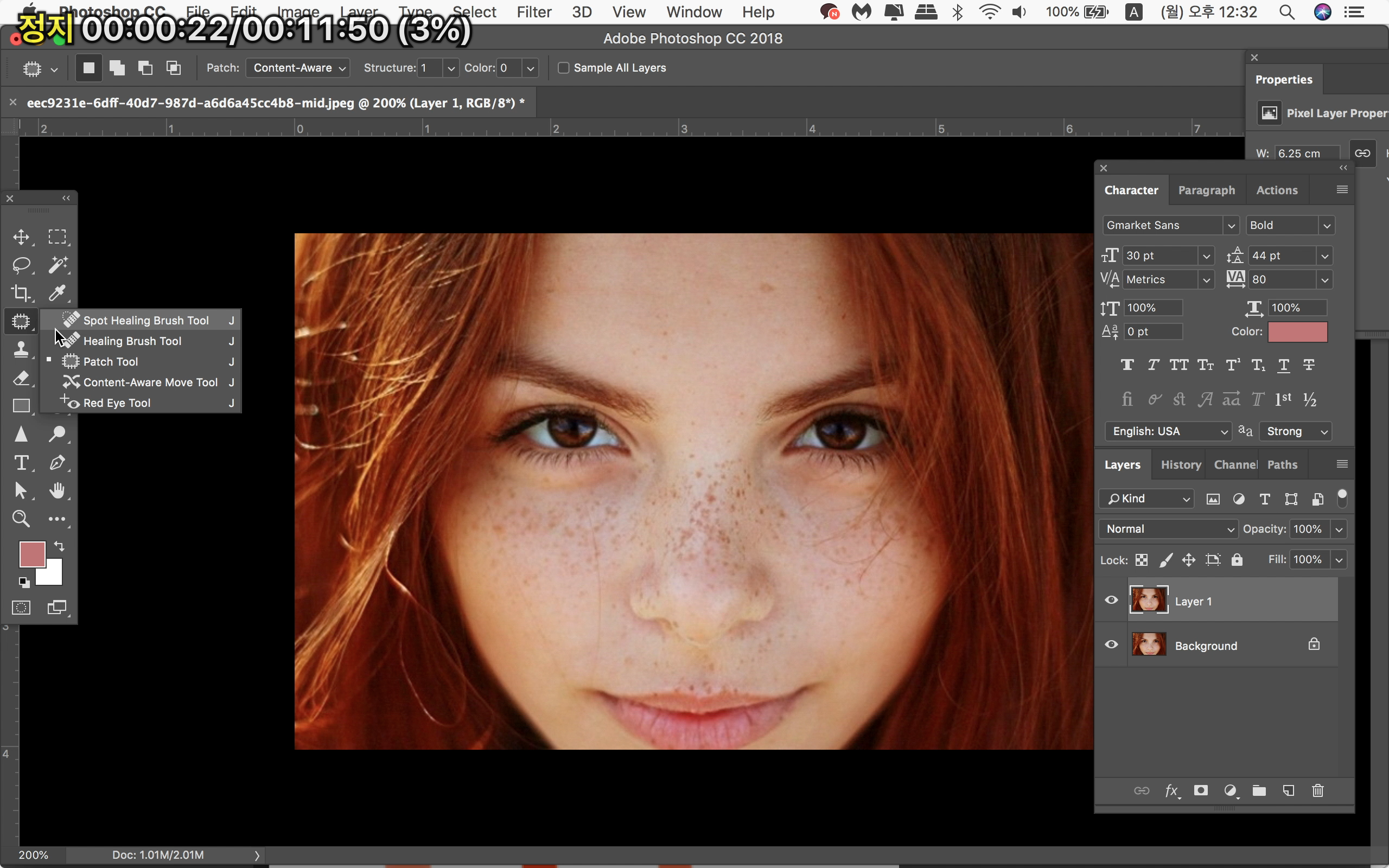This screenshot has width=1389, height=868.
Task: Enable Sample All Layers checkbox
Action: click(564, 68)
